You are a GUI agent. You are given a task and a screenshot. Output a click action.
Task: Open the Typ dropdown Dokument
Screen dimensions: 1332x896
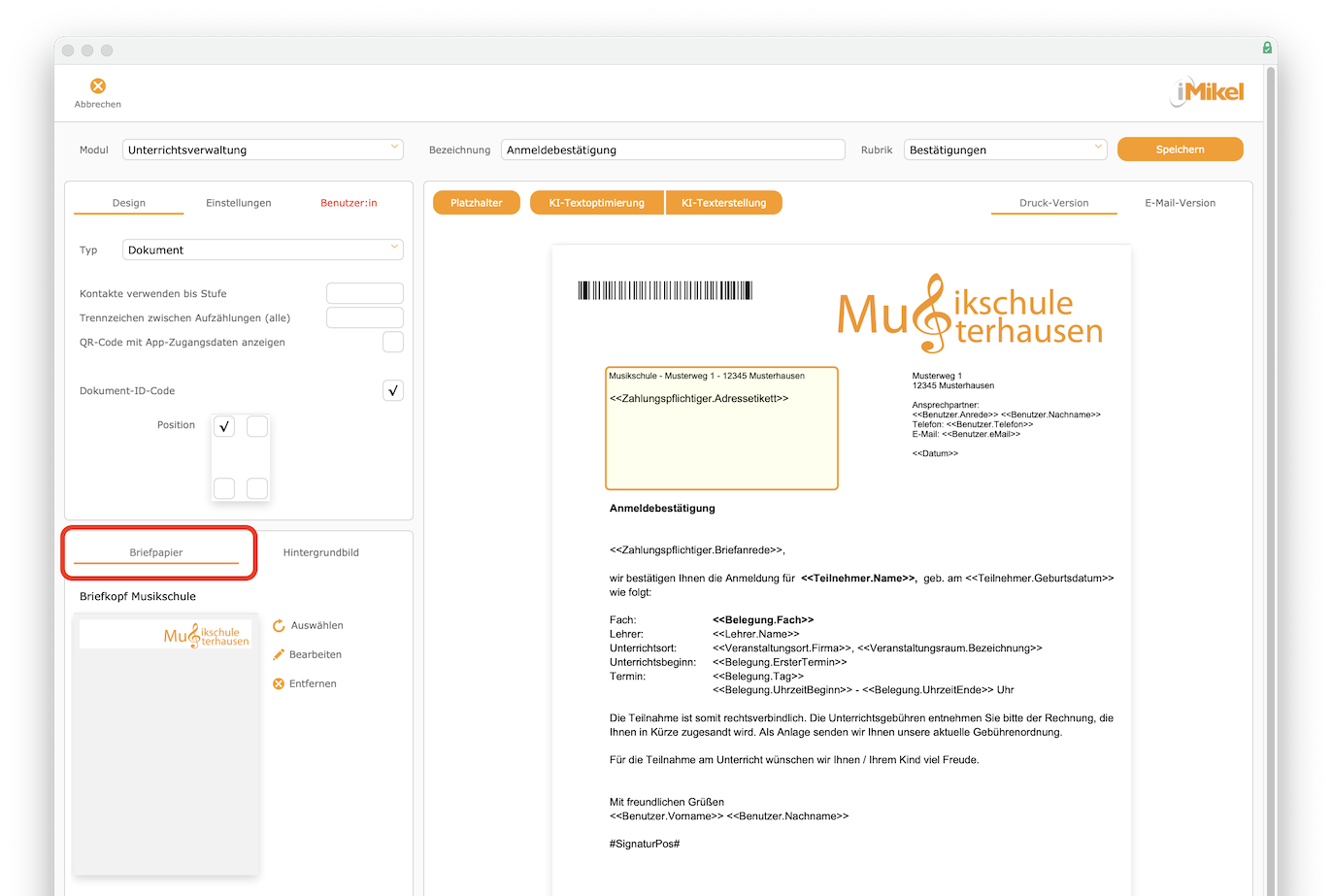[x=263, y=249]
